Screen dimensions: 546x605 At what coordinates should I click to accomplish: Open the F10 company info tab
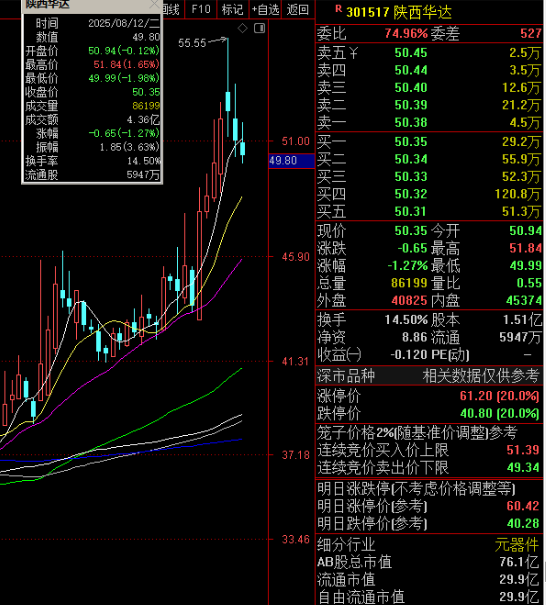coord(201,9)
